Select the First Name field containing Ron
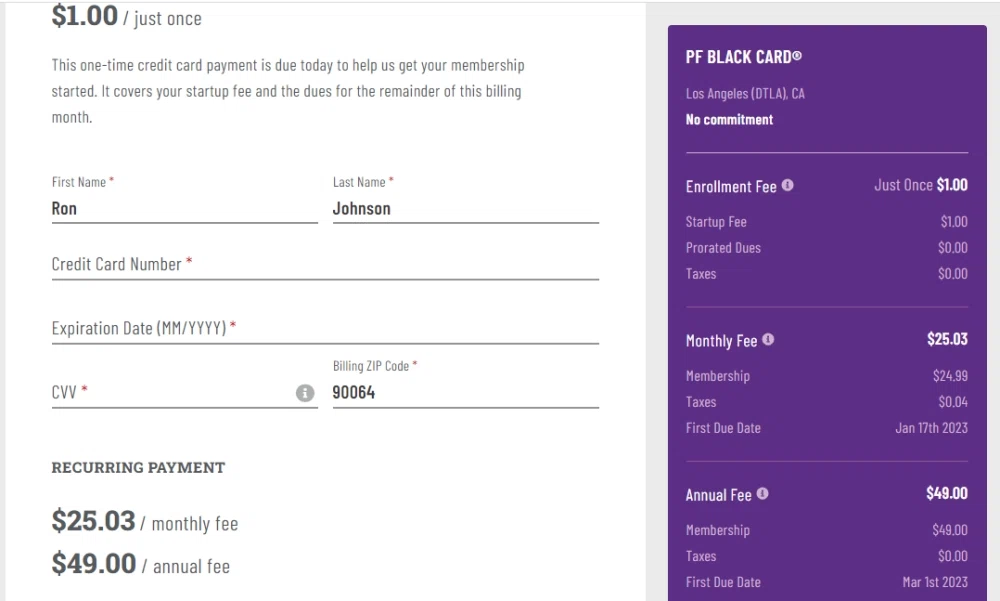Viewport: 1000px width, 601px height. pyautogui.click(x=184, y=208)
